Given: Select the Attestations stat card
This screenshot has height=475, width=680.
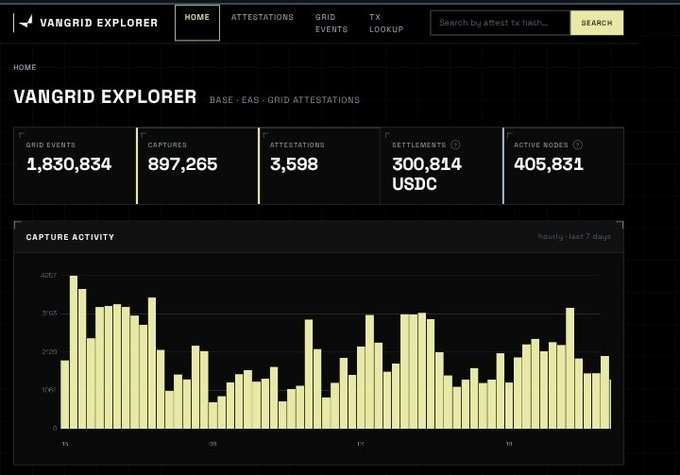Looking at the screenshot, I should (320, 166).
